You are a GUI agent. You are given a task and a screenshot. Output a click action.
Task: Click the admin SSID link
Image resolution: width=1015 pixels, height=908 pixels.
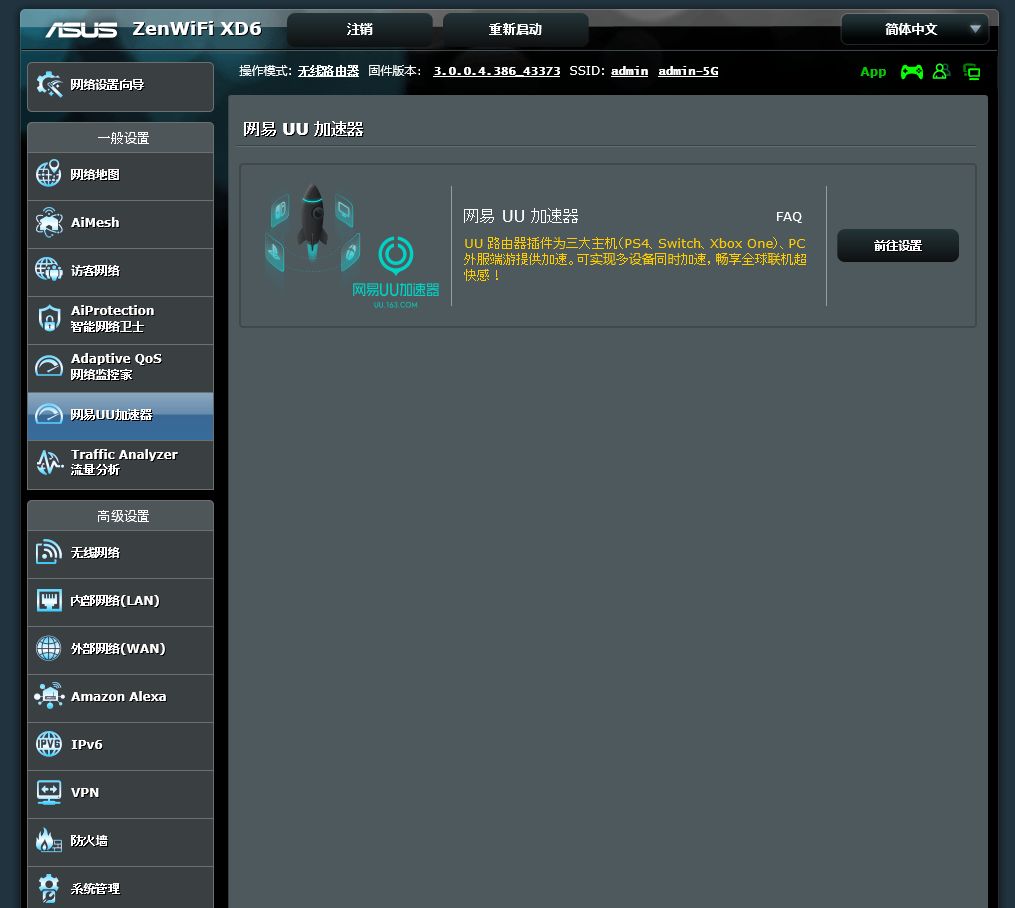point(629,71)
